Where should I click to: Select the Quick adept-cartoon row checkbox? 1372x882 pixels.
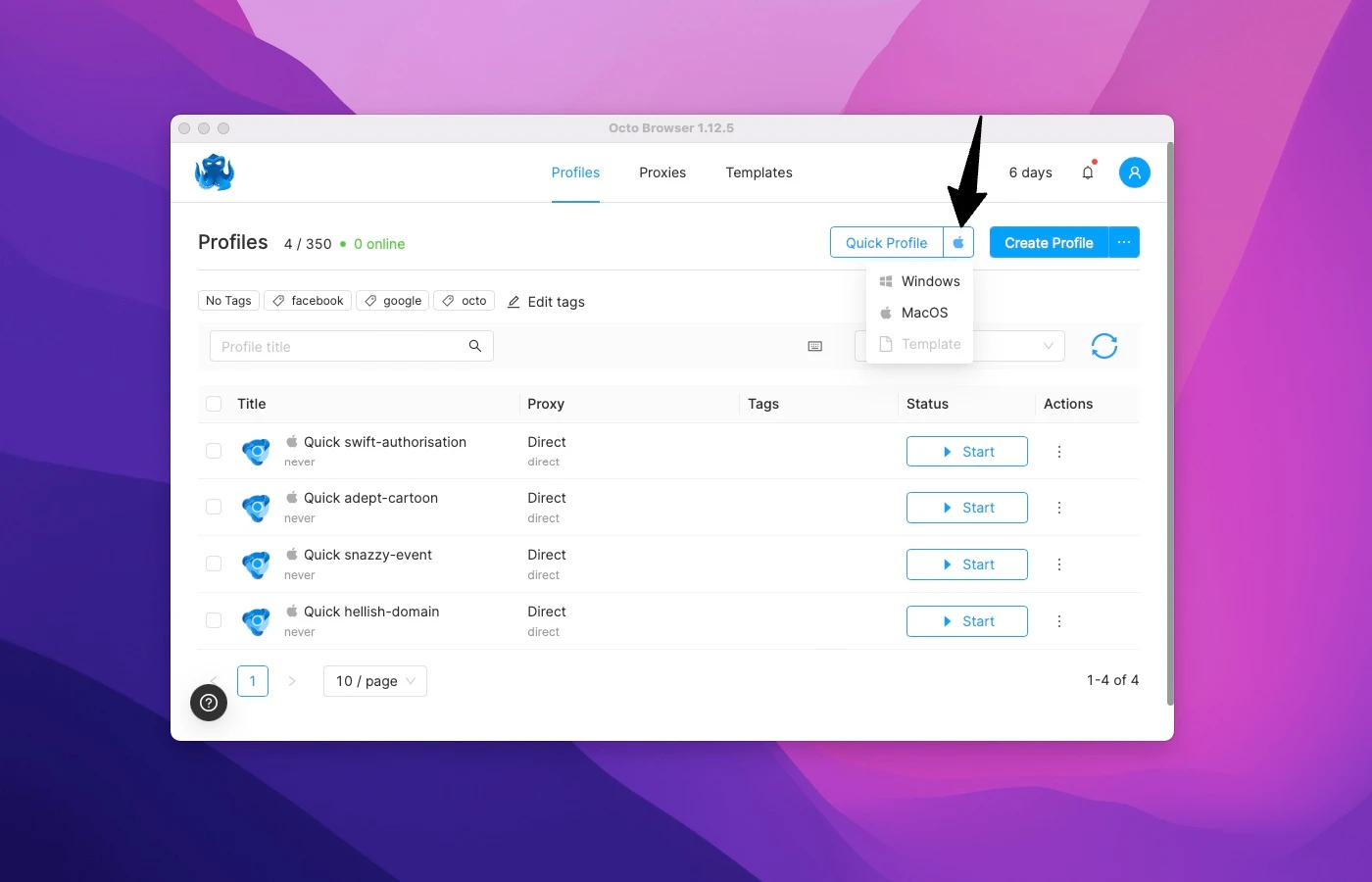pos(213,507)
